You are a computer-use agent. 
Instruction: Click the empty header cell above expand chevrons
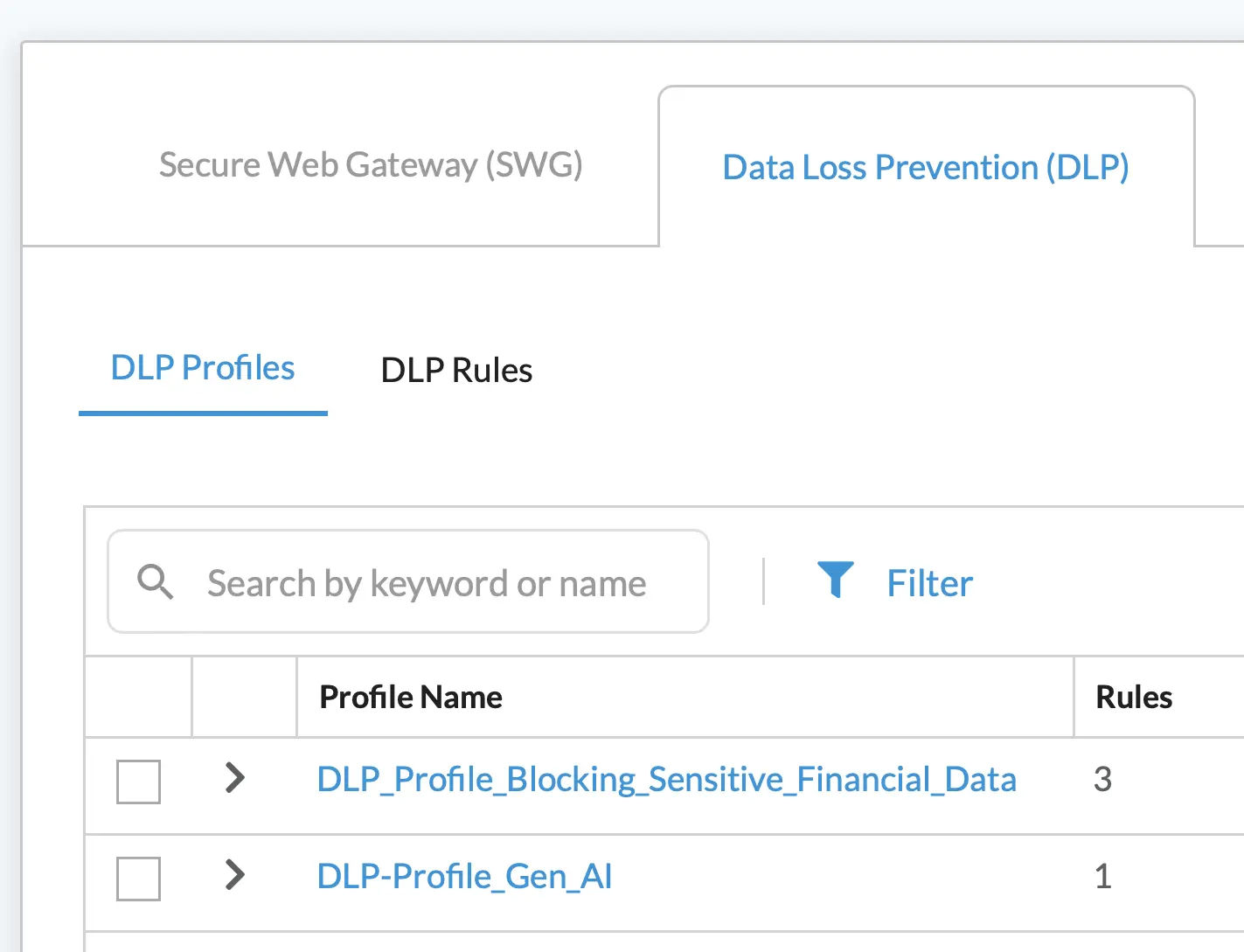244,697
